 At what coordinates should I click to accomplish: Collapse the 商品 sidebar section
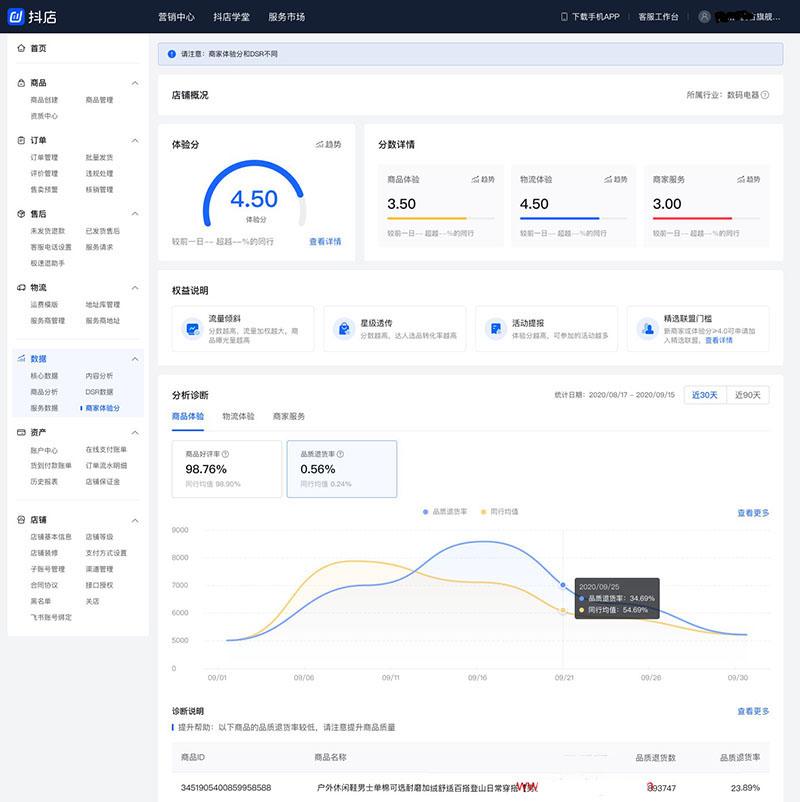[135, 83]
